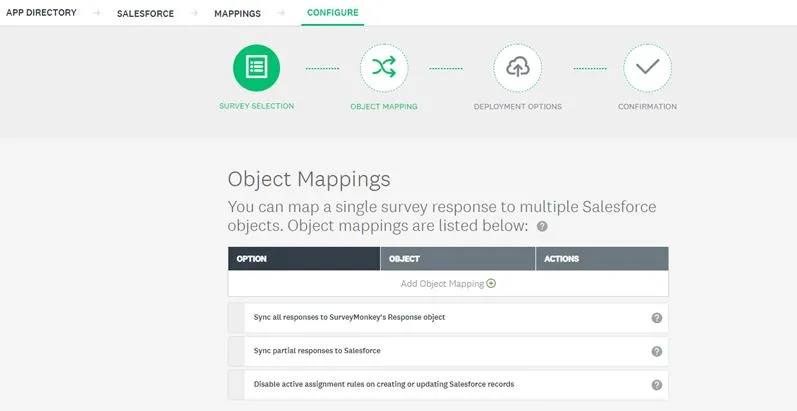Image resolution: width=797 pixels, height=411 pixels.
Task: Go to Salesforce breadcrumb
Action: click(x=145, y=14)
